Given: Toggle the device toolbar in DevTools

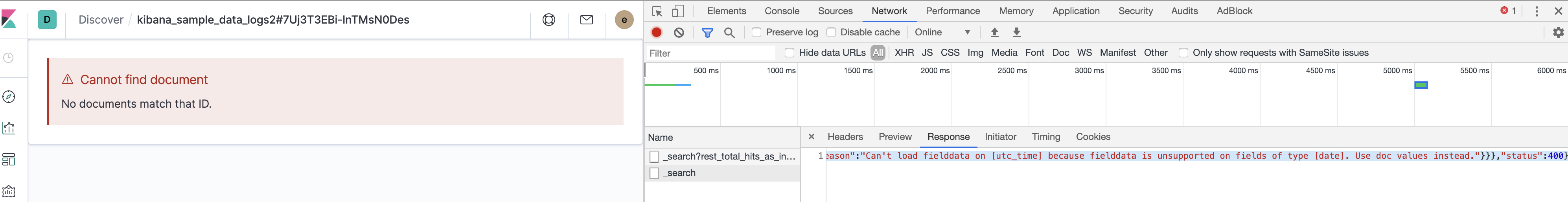Looking at the screenshot, I should (677, 11).
